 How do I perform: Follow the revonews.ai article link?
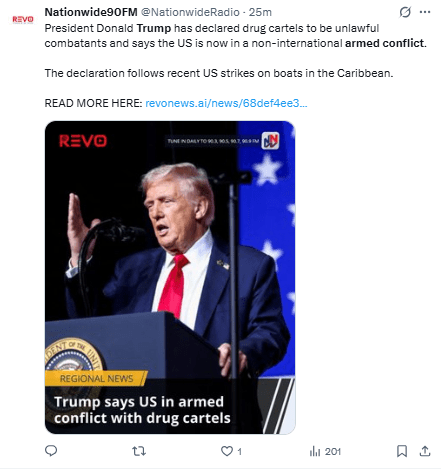pyautogui.click(x=226, y=103)
